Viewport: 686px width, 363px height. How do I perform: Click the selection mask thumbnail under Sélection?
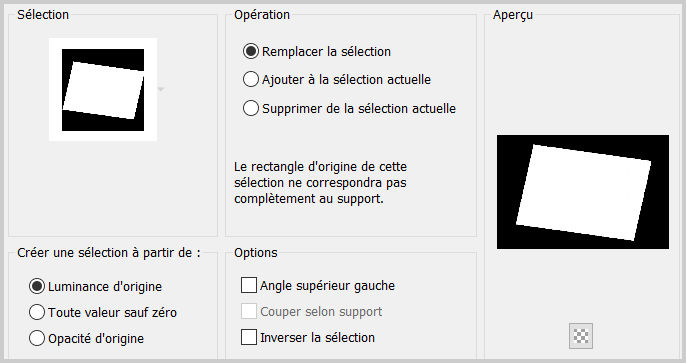tap(103, 90)
